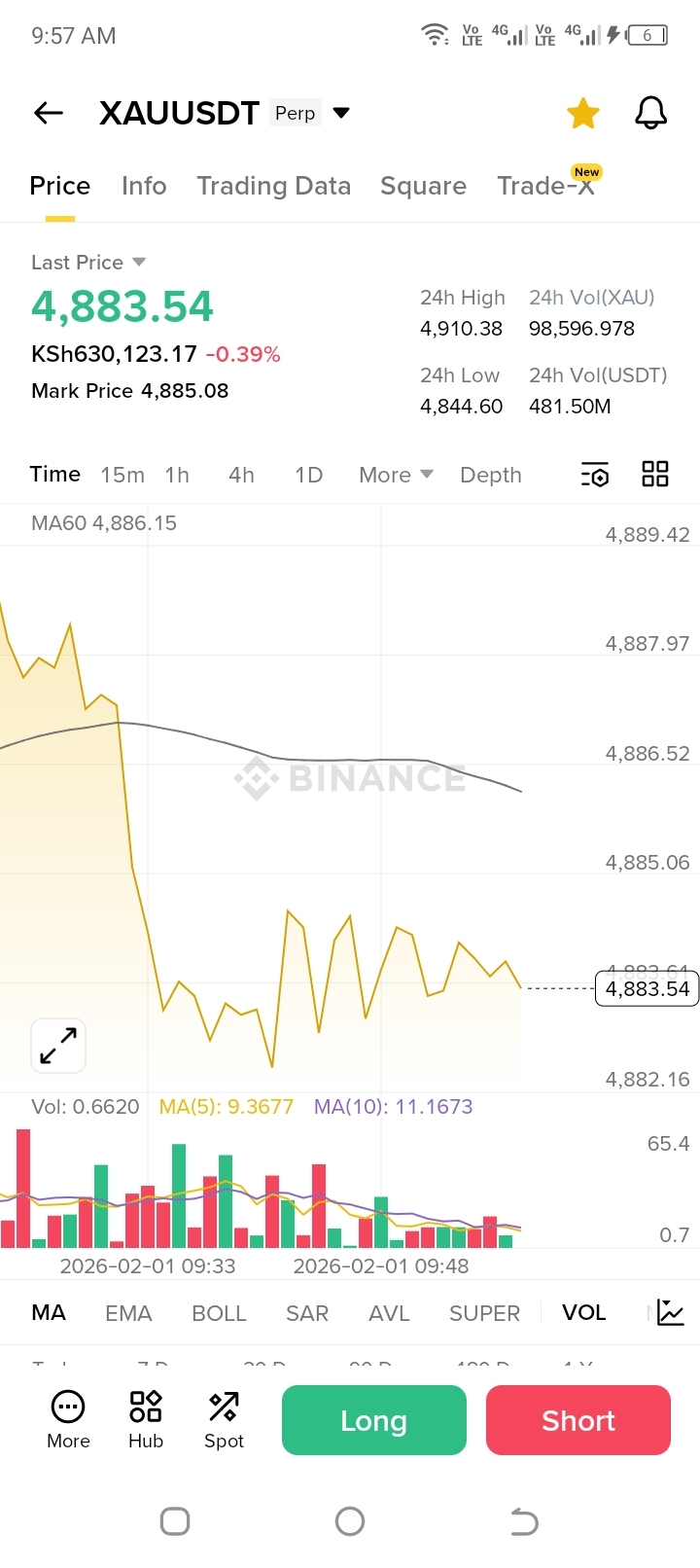Switch to the Info tab
Screen dimensions: 700x1568
click(144, 186)
